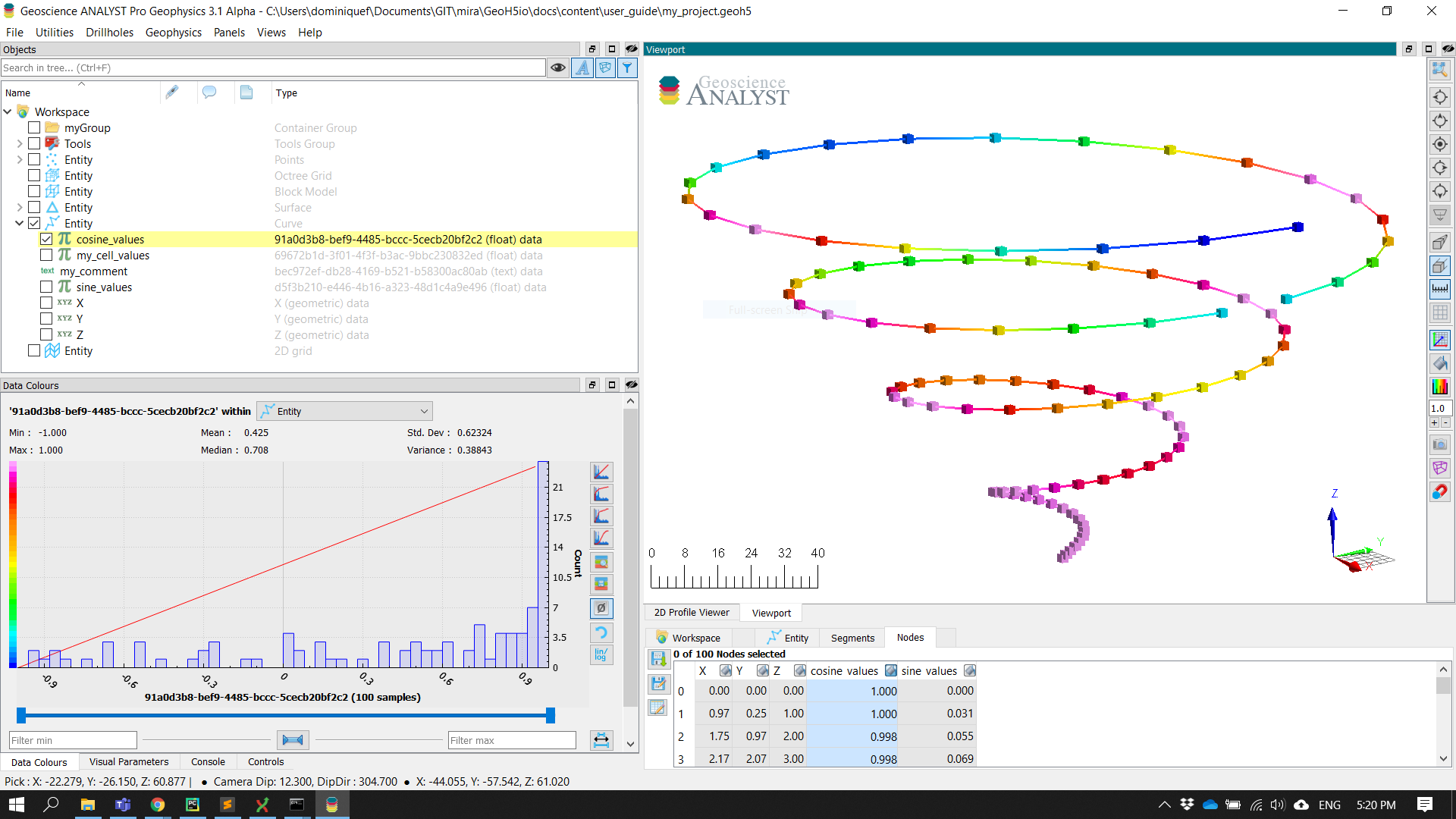Expand the Tools group node
Image resolution: width=1456 pixels, height=819 pixels.
(x=20, y=143)
